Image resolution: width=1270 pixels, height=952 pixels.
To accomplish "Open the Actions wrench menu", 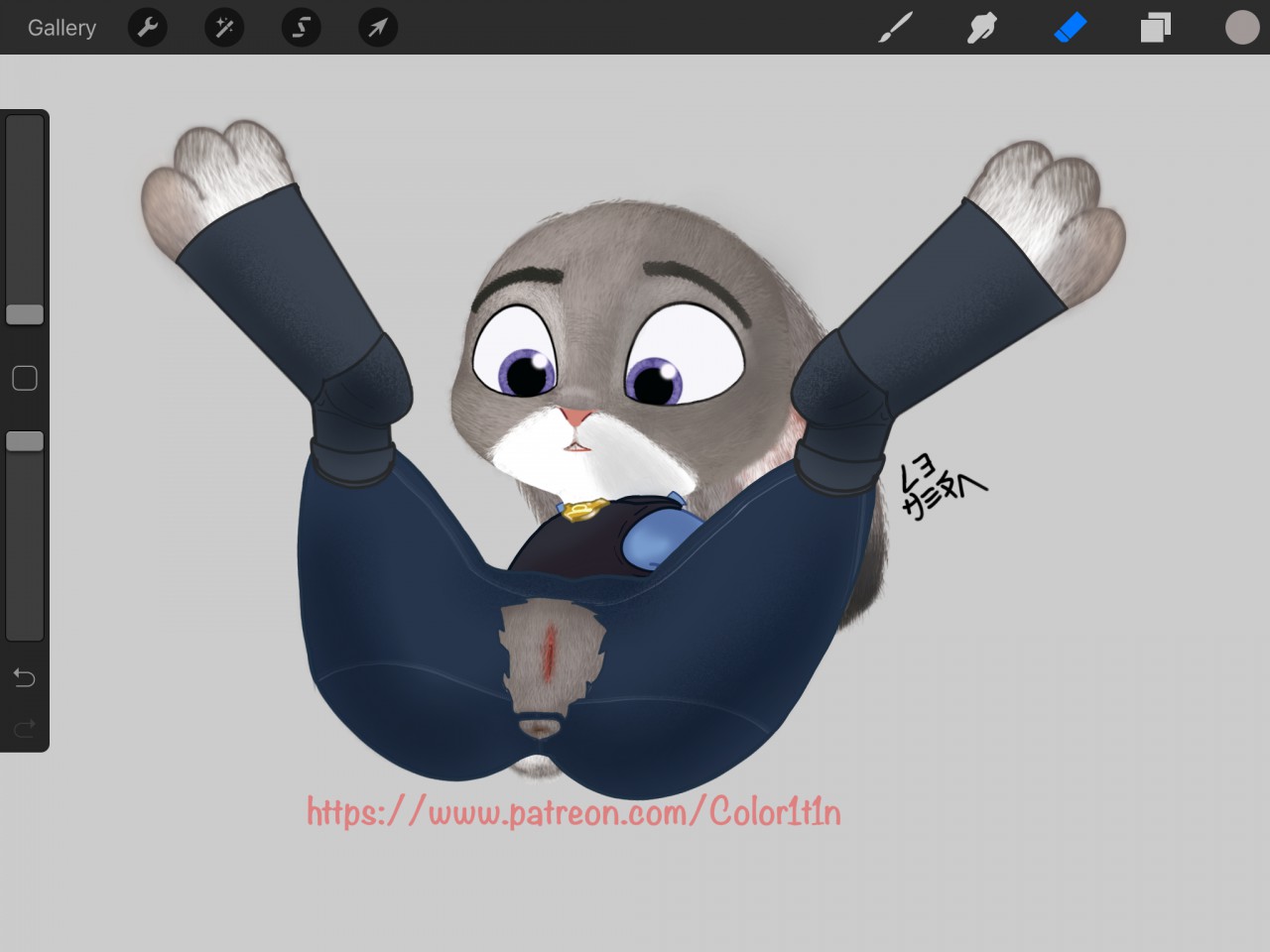I will point(148,28).
